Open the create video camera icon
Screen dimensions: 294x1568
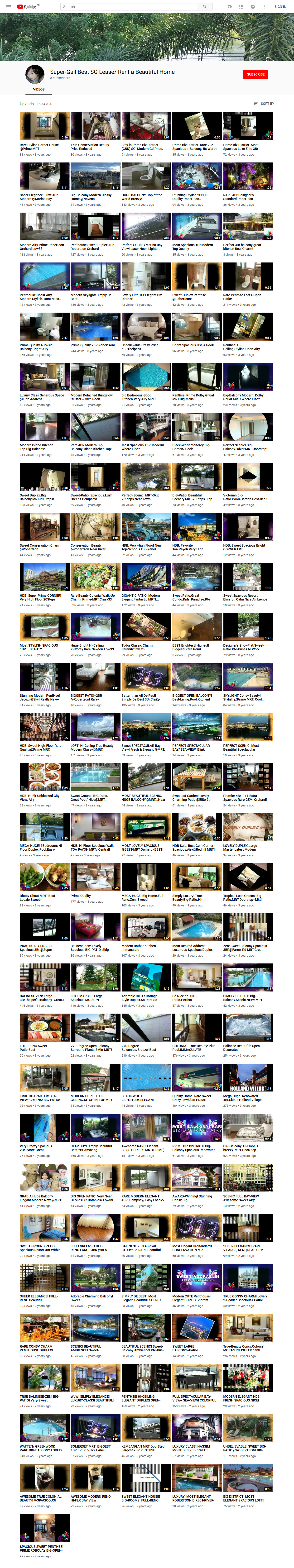coord(230,7)
